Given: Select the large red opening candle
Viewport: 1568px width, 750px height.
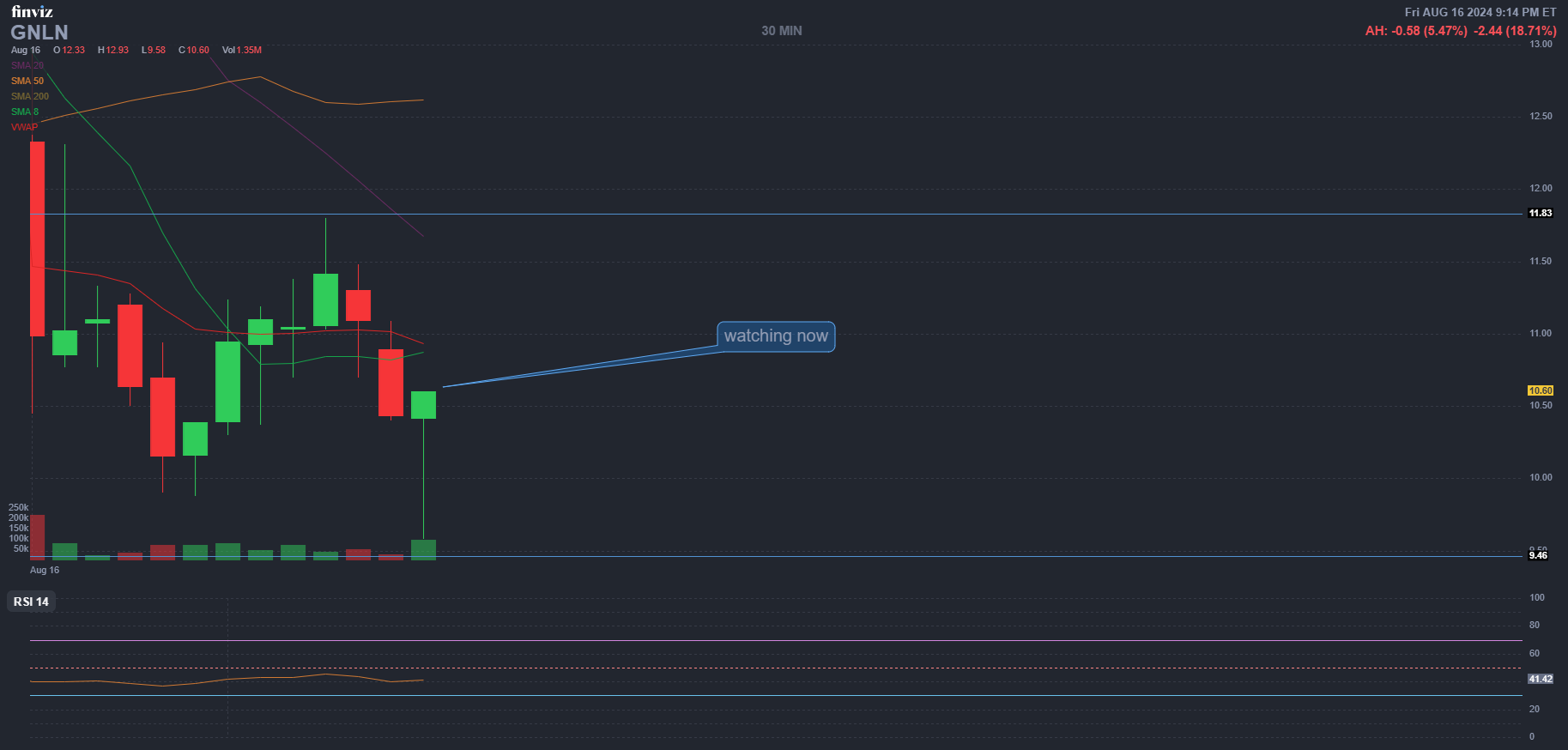Looking at the screenshot, I should (x=38, y=239).
